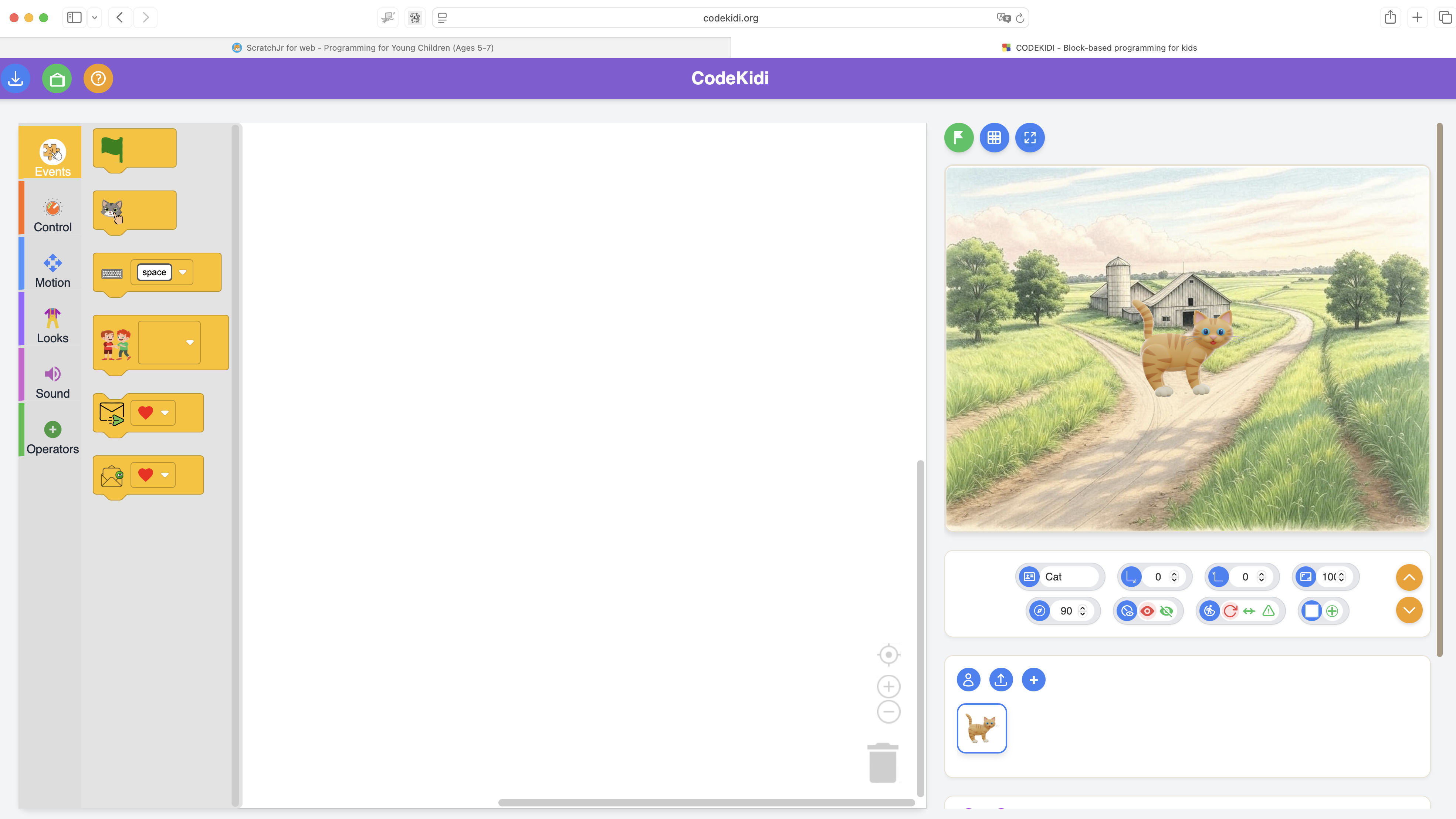Toggle the stage grid button
The width and height of the screenshot is (1456, 819).
tap(994, 138)
